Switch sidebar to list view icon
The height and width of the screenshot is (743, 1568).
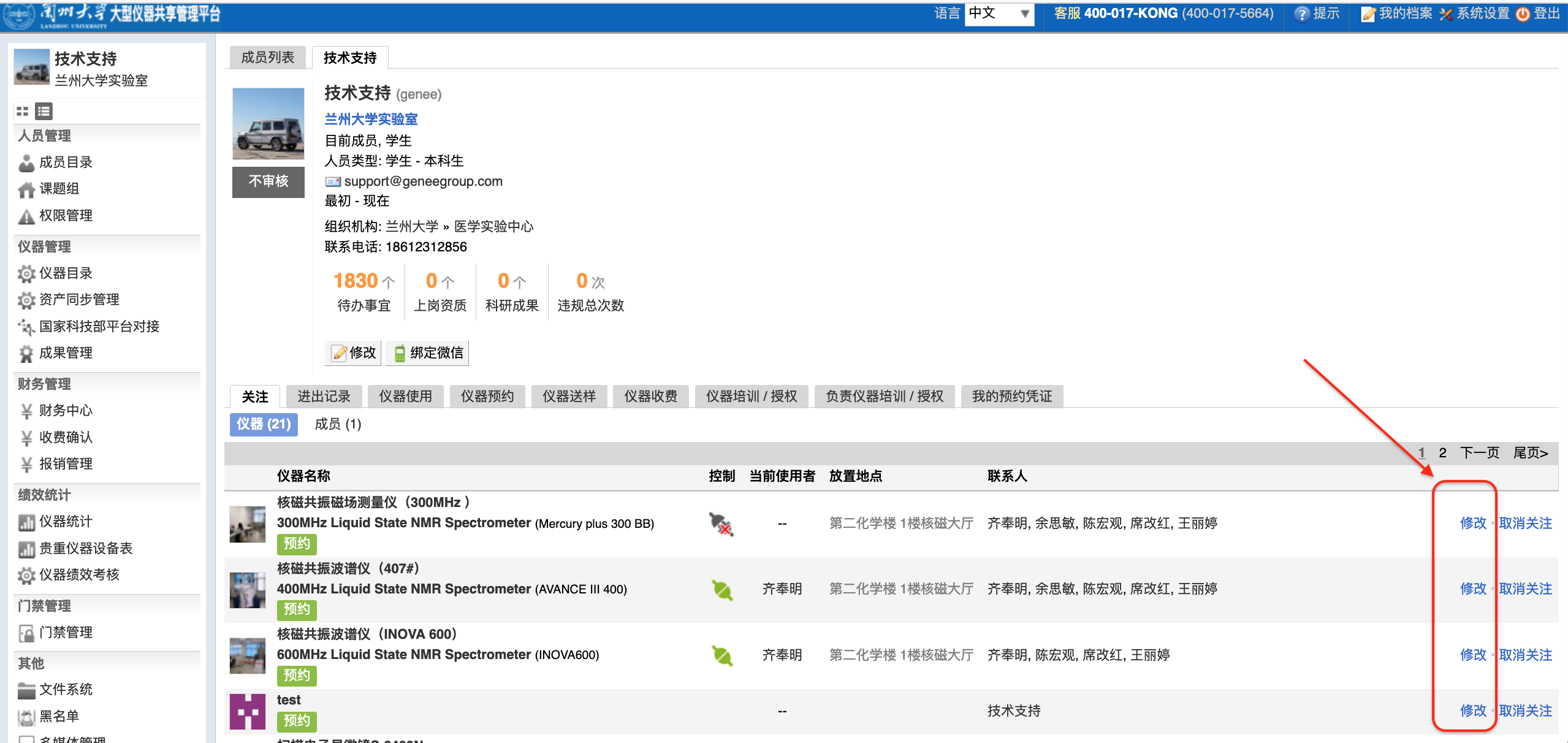coord(44,112)
